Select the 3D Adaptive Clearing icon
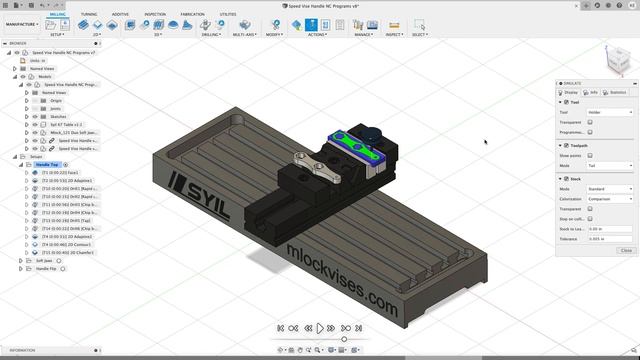The image size is (640, 360). tap(130, 25)
